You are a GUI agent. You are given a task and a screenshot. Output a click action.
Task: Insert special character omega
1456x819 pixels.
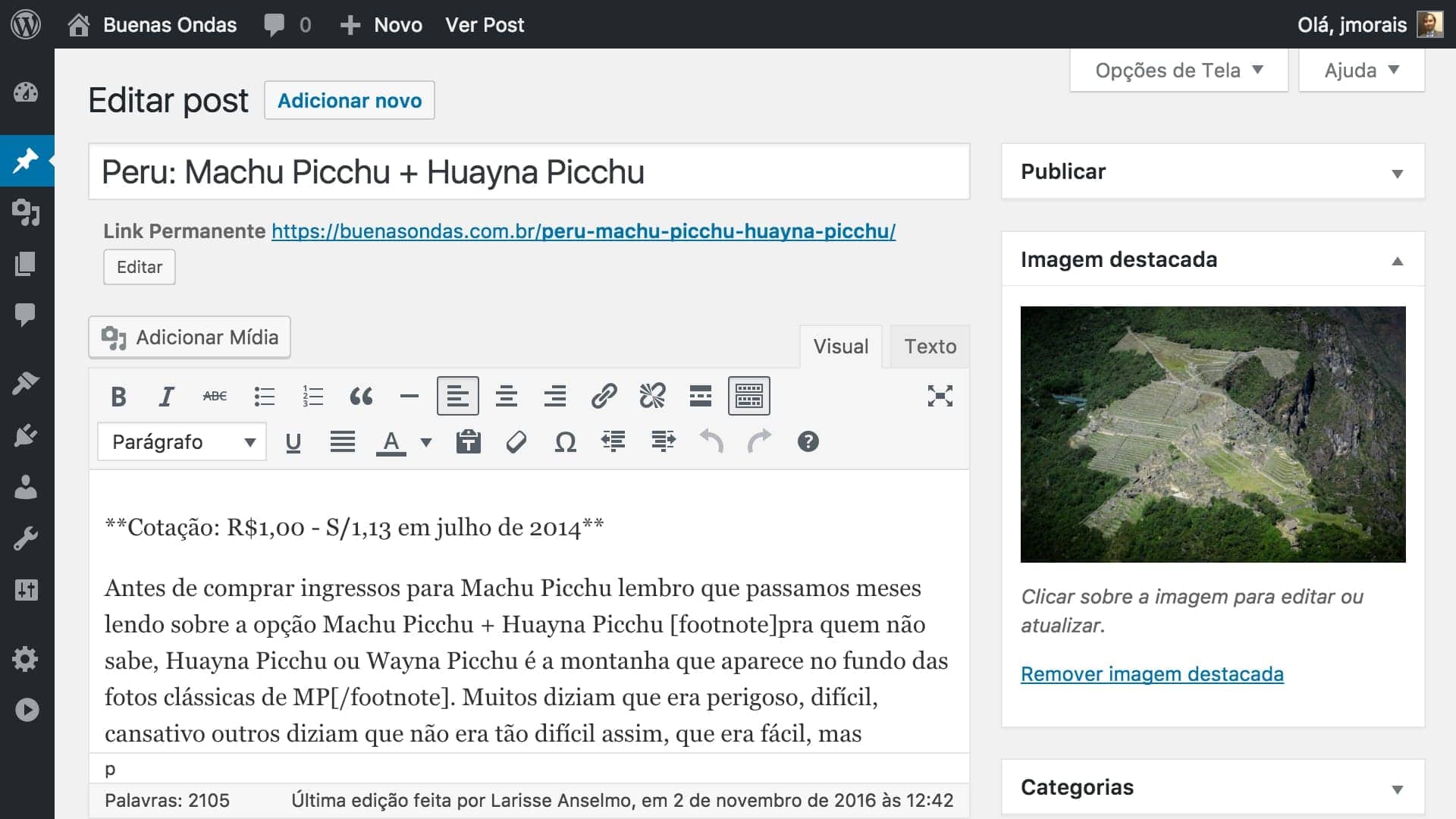click(x=566, y=442)
